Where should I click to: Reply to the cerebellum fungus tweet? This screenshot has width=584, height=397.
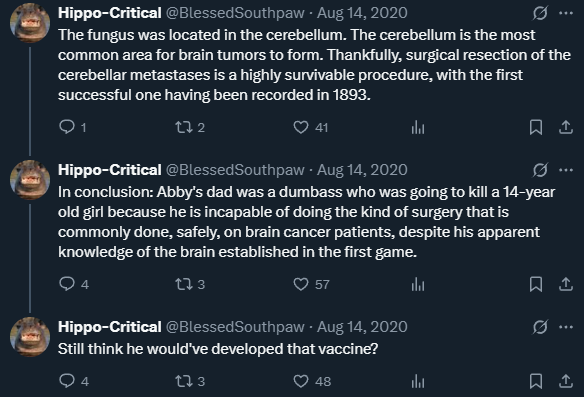[x=67, y=127]
